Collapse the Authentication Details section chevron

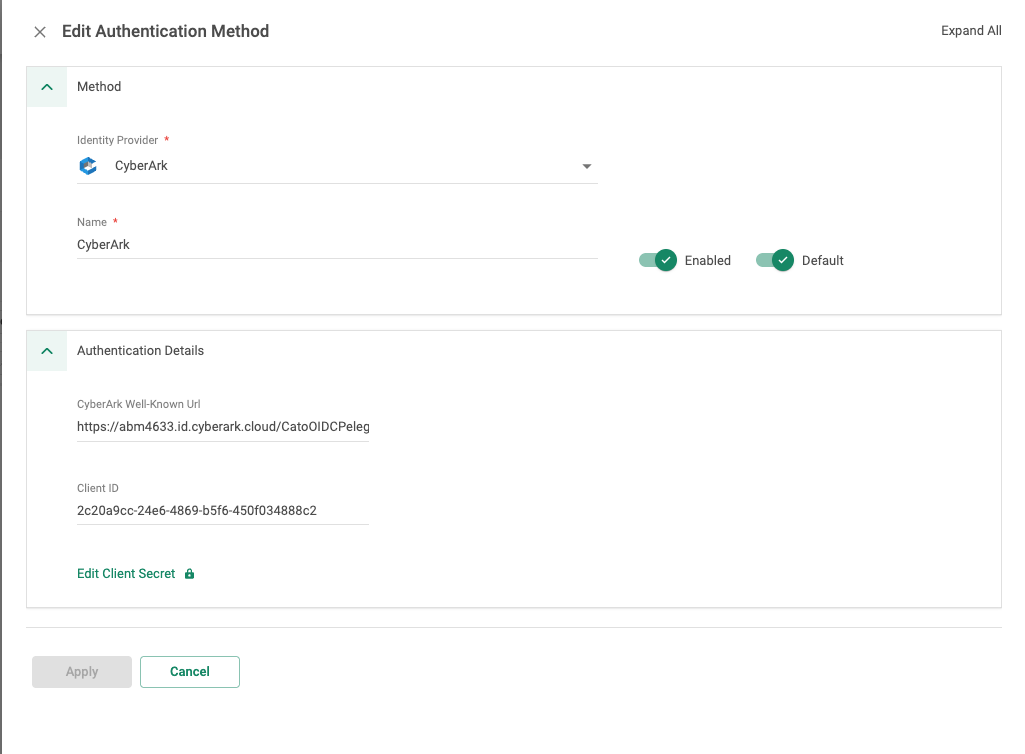pyautogui.click(x=47, y=351)
